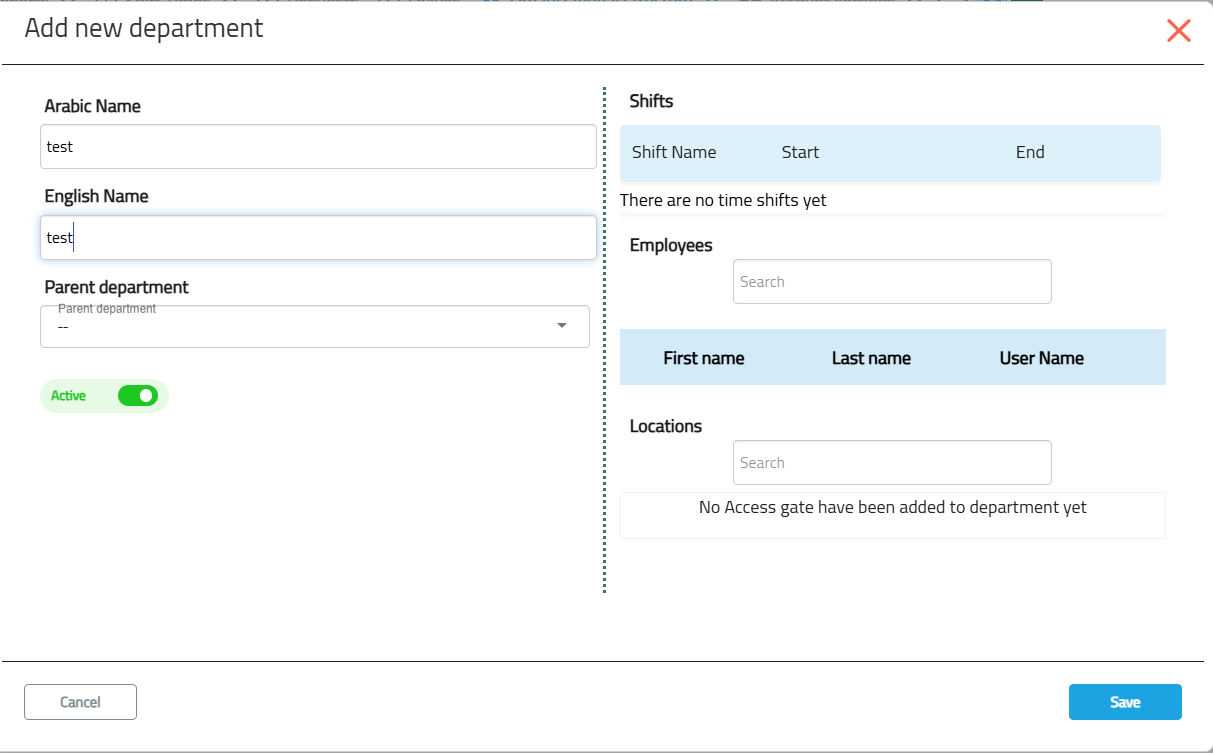Close the Add new department dialog
The width and height of the screenshot is (1213, 753).
tap(1178, 31)
